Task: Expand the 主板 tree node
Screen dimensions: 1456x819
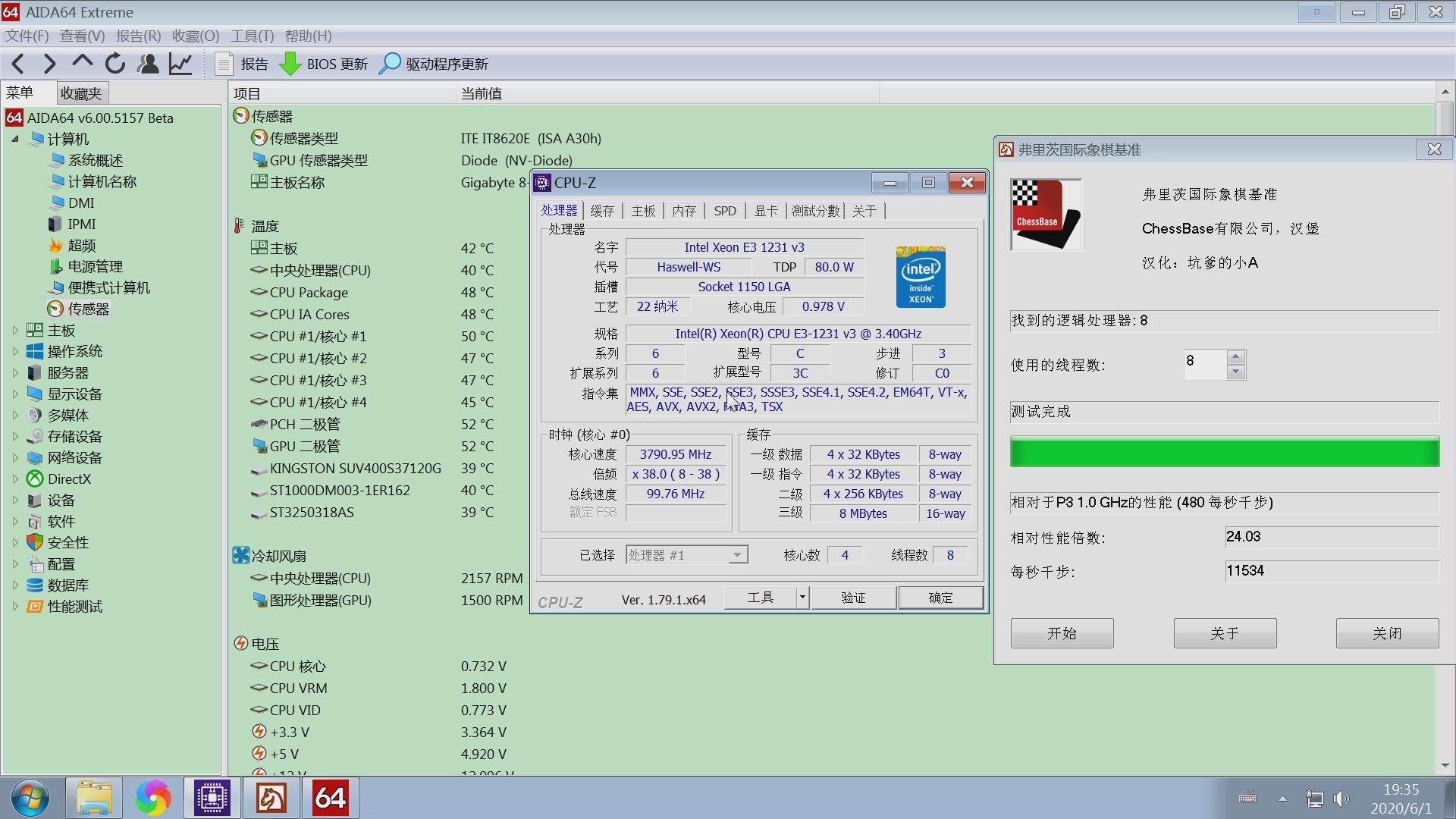Action: click(x=15, y=330)
